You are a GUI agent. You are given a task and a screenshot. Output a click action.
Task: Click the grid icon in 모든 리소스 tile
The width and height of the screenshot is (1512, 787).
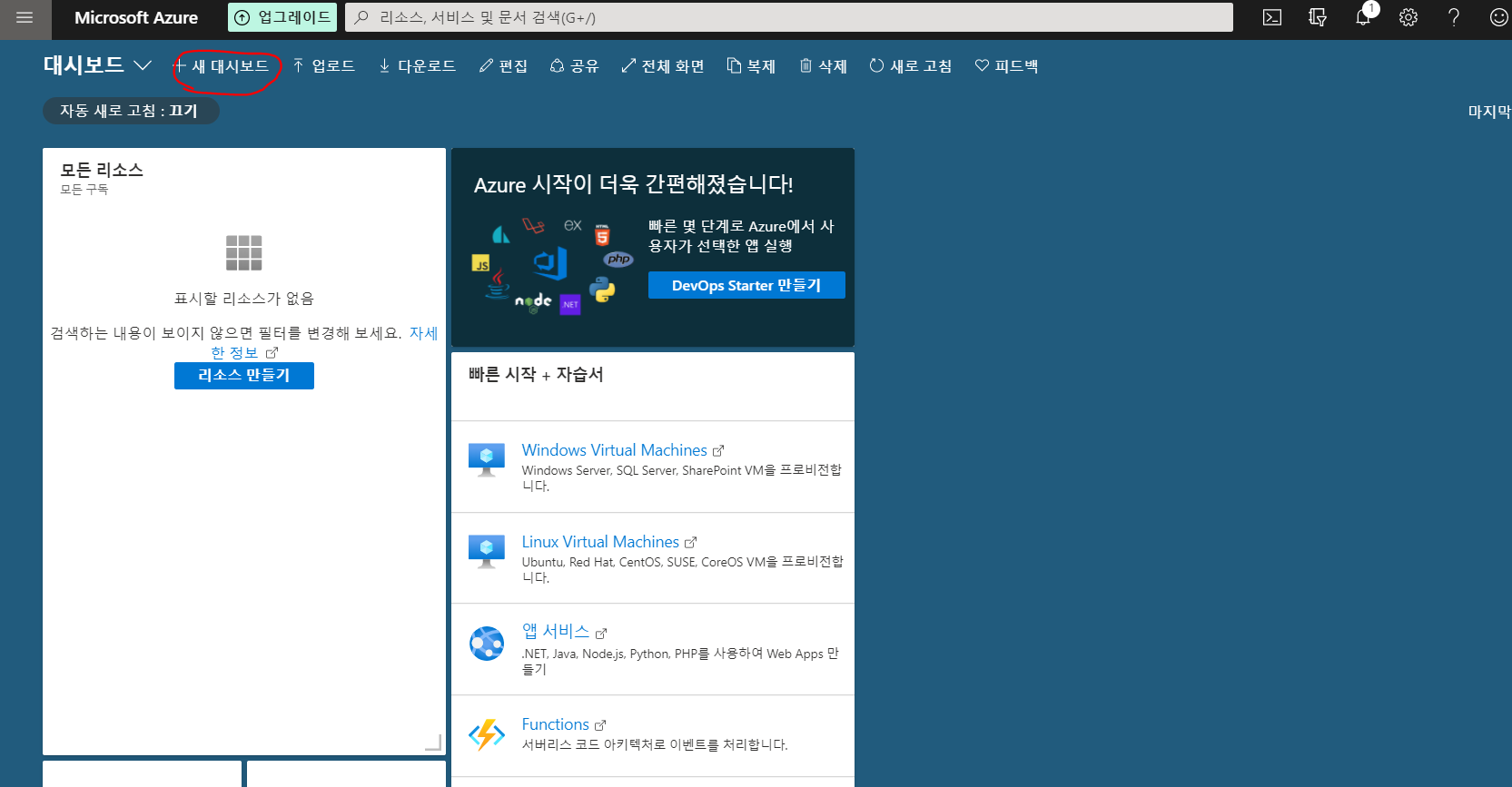244,252
